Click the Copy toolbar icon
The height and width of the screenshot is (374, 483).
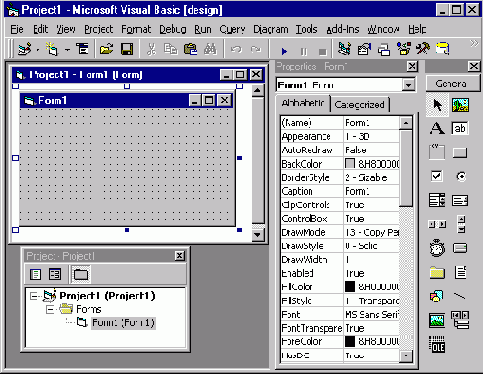click(171, 49)
